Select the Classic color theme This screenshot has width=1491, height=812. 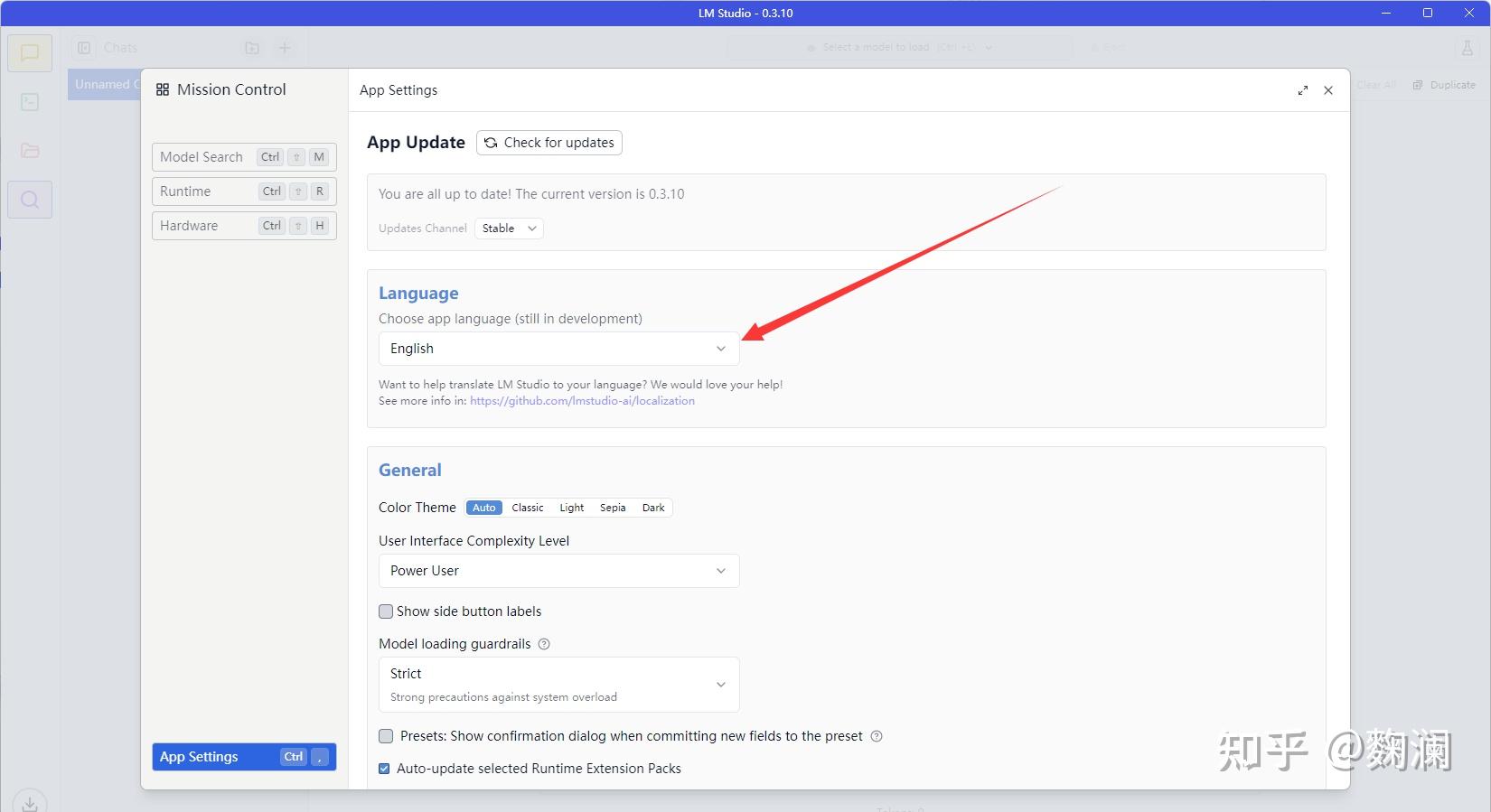pos(528,508)
